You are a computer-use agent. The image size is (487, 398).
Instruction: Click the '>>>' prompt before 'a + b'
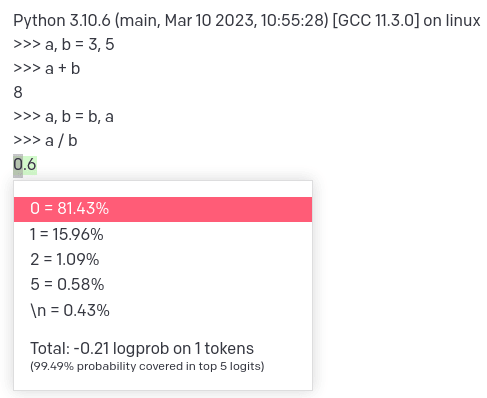point(27,68)
